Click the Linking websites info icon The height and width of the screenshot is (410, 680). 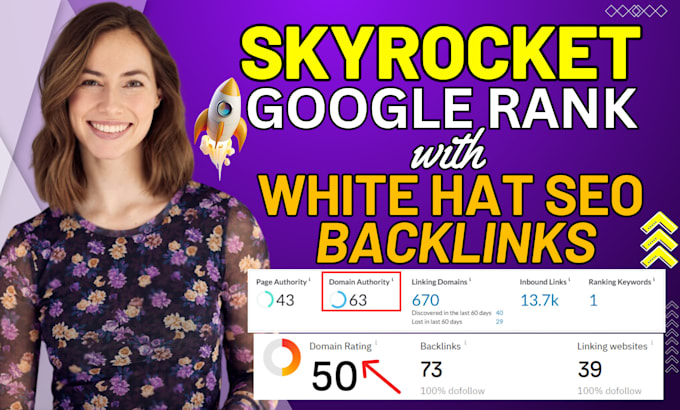[652, 344]
